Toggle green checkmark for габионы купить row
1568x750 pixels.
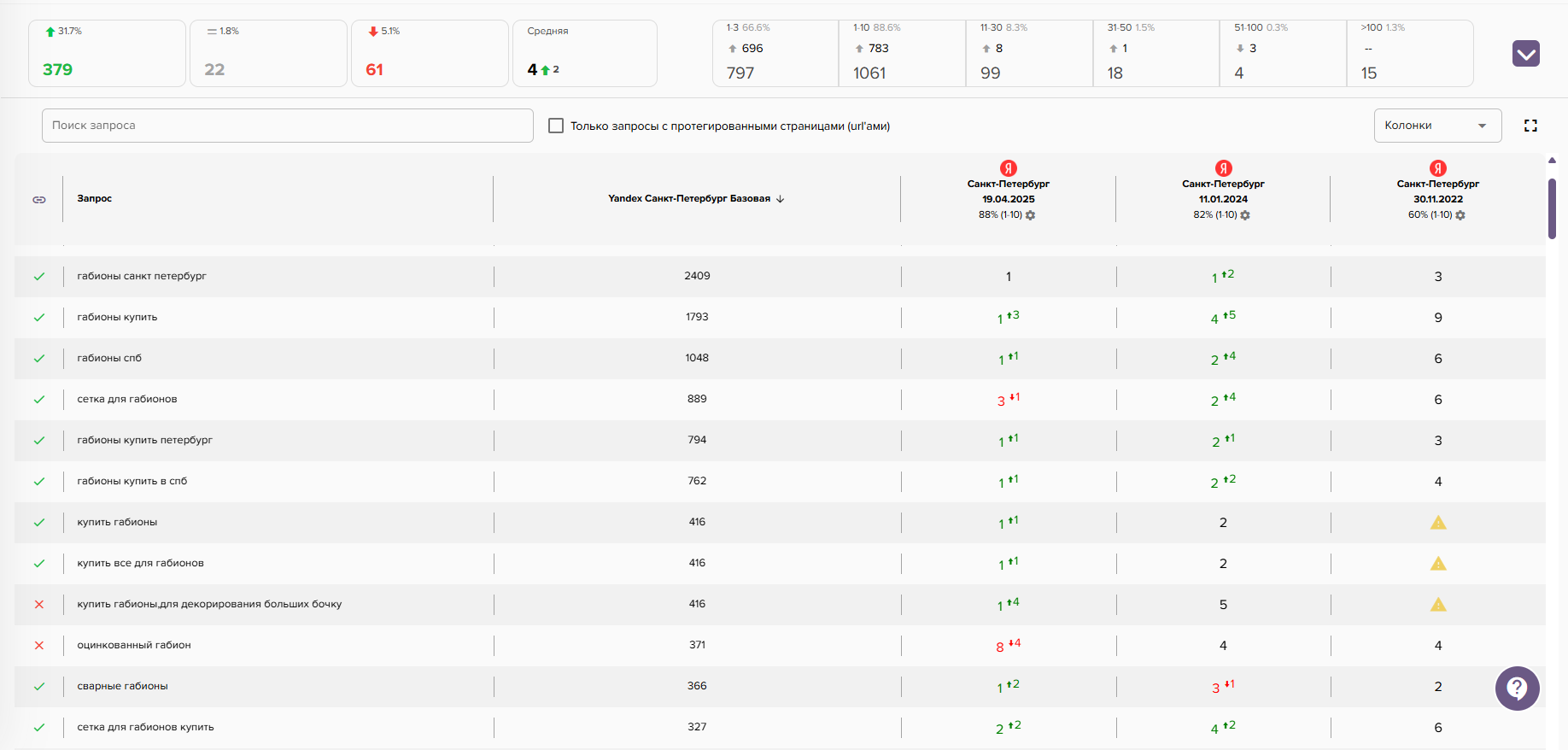point(39,318)
